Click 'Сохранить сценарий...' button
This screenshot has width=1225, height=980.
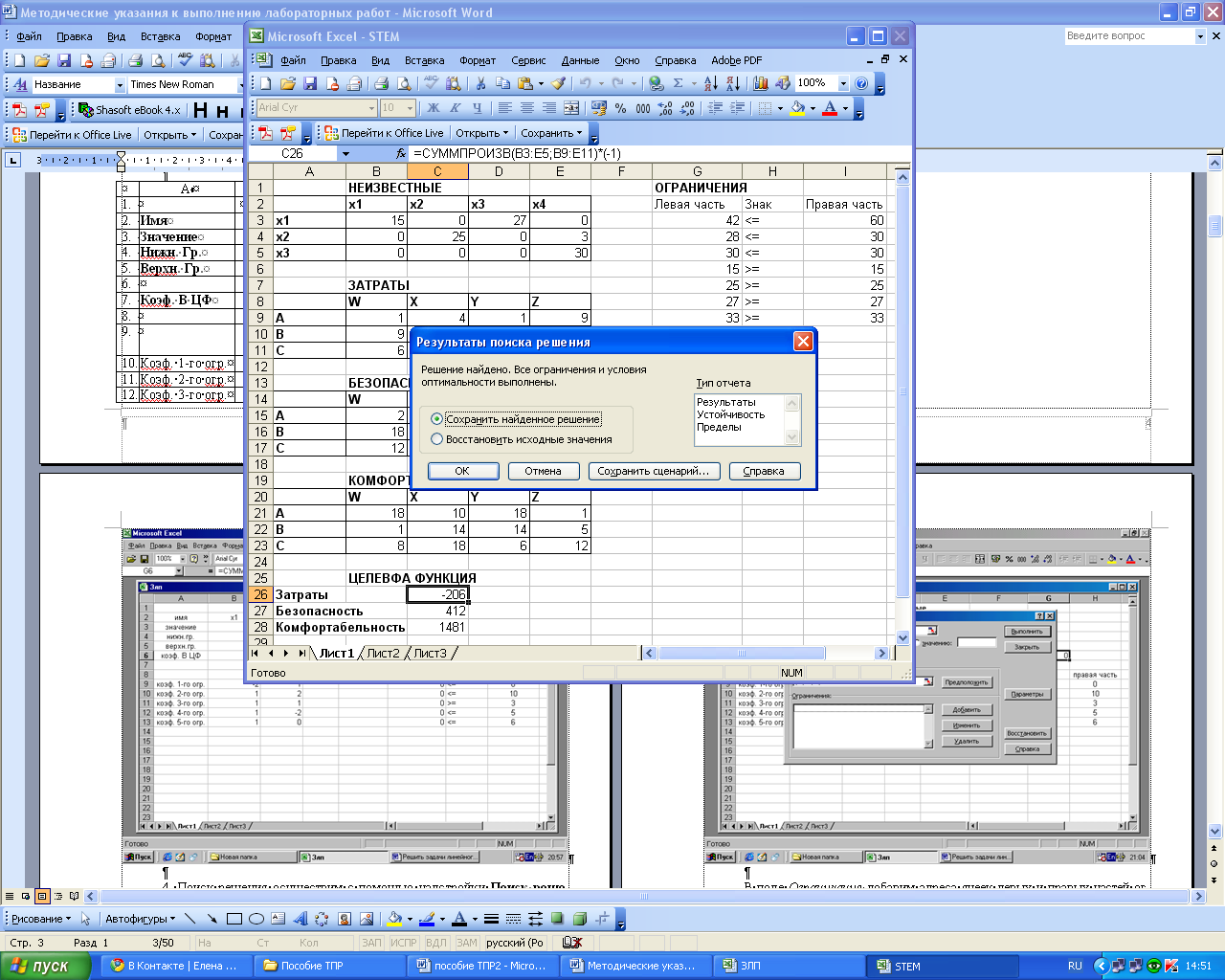pyautogui.click(x=653, y=471)
